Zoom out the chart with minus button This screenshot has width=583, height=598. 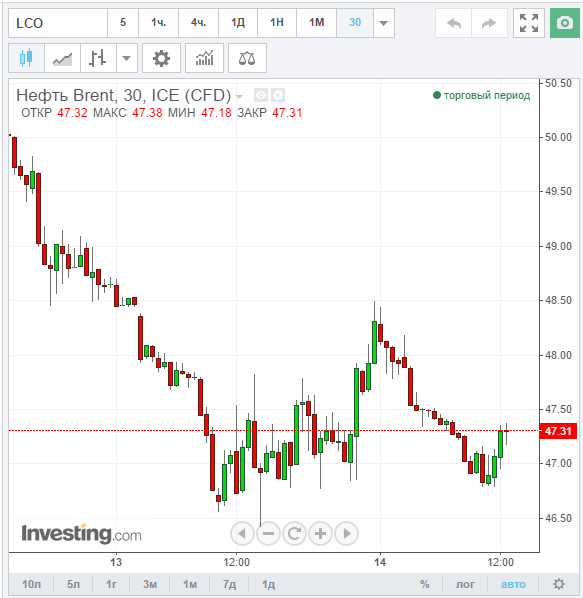(x=268, y=533)
